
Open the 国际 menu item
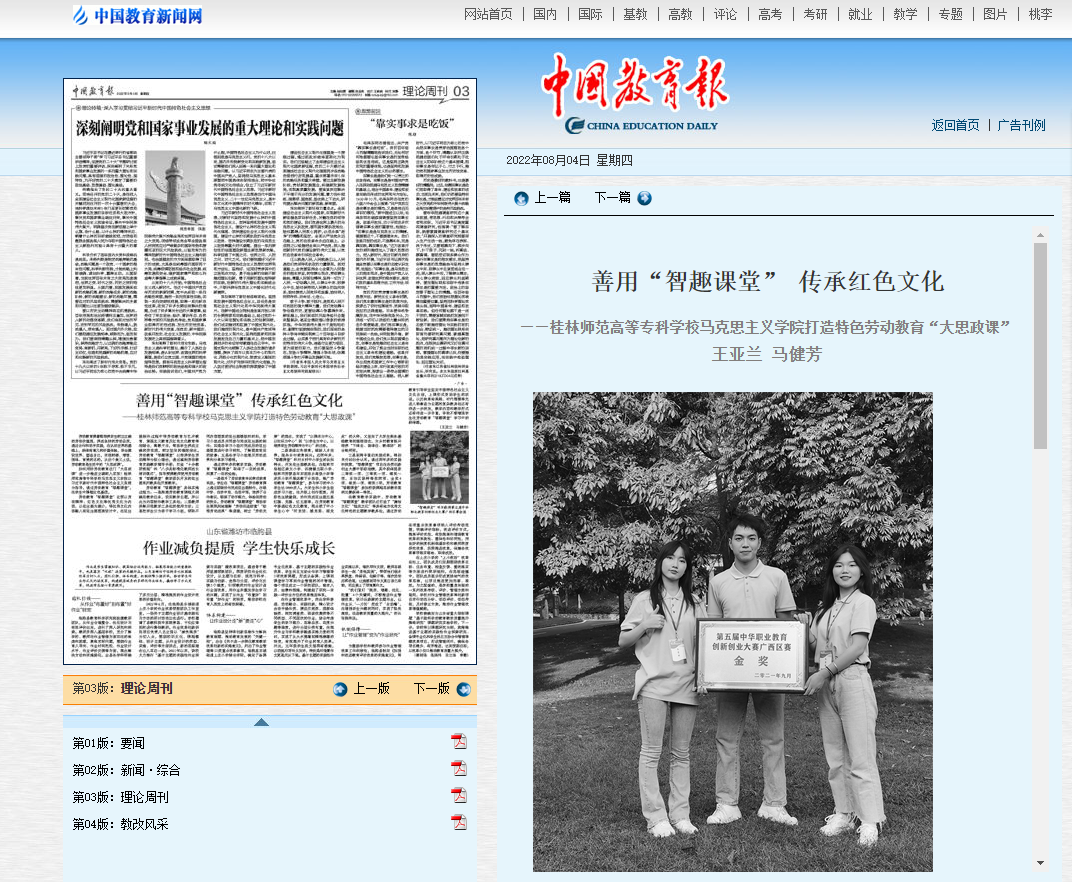pos(590,14)
